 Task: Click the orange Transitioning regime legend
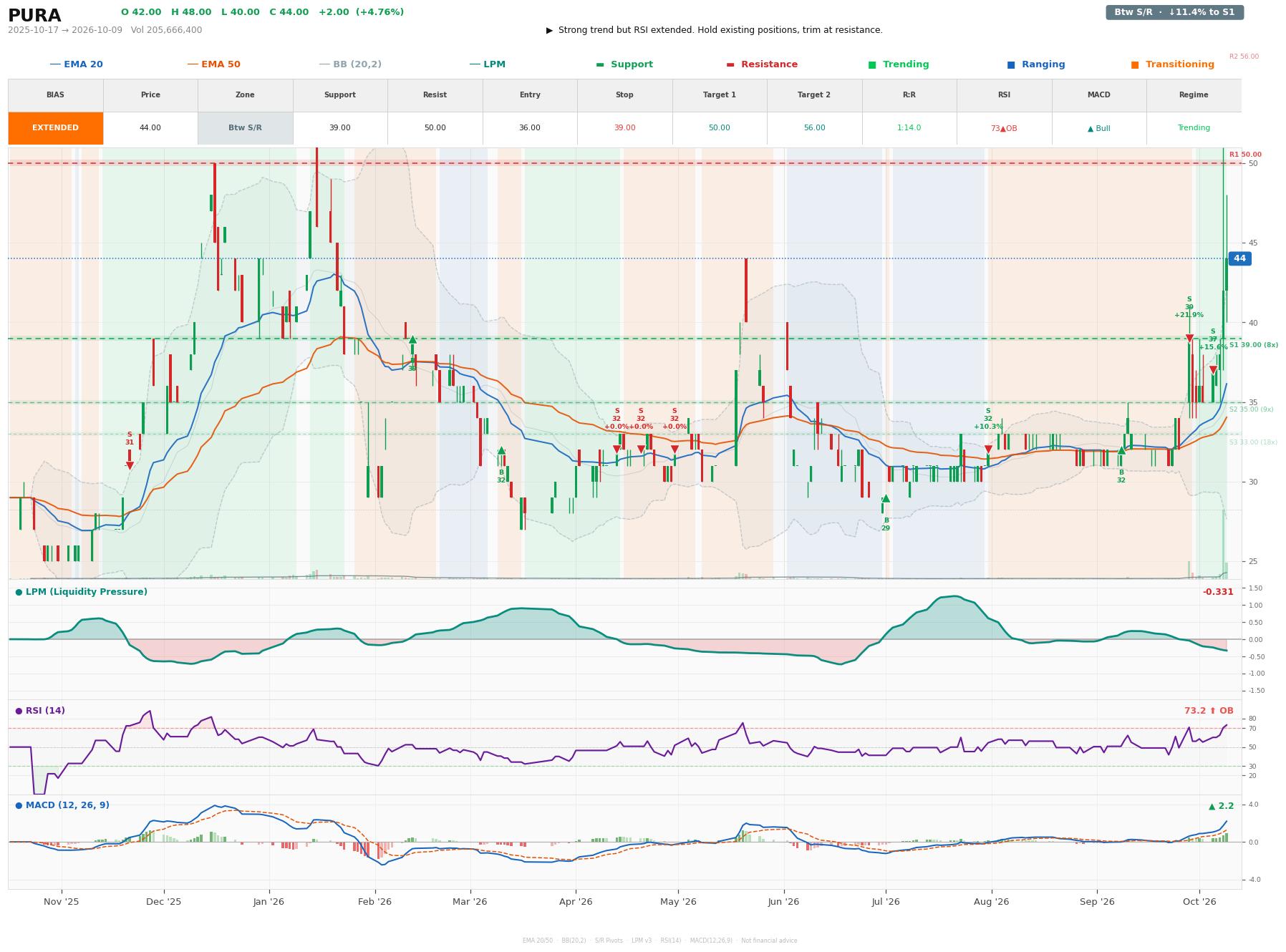click(x=1173, y=64)
